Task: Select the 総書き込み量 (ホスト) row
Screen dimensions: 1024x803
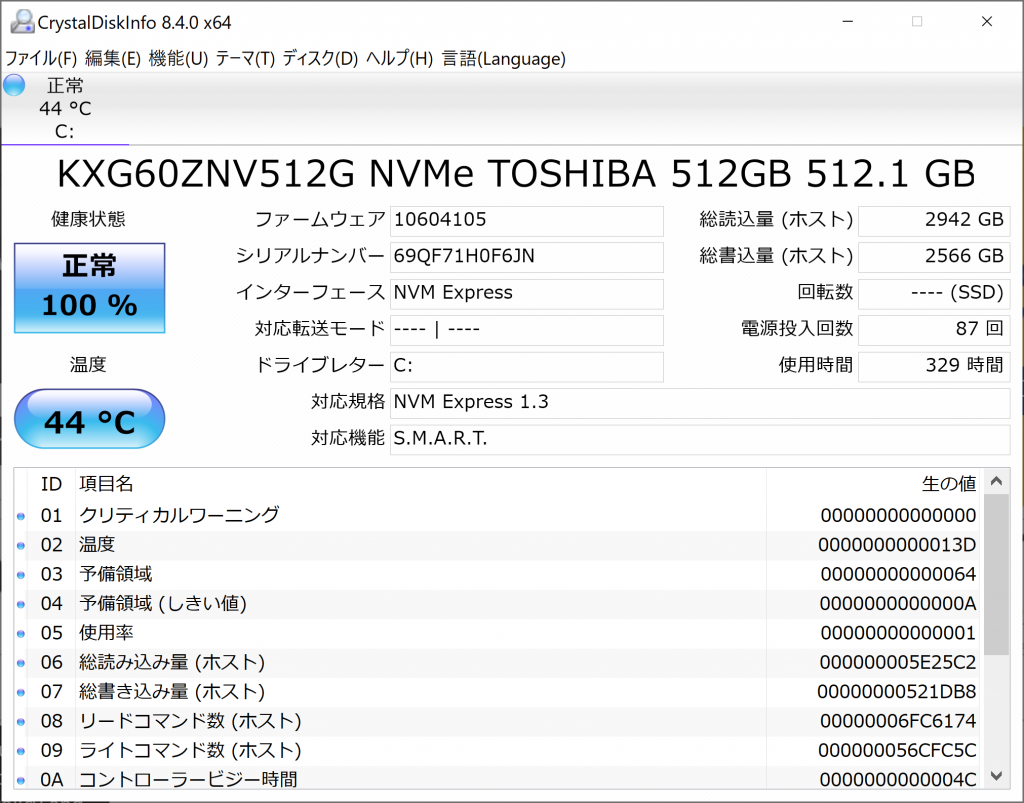Action: click(x=497, y=692)
